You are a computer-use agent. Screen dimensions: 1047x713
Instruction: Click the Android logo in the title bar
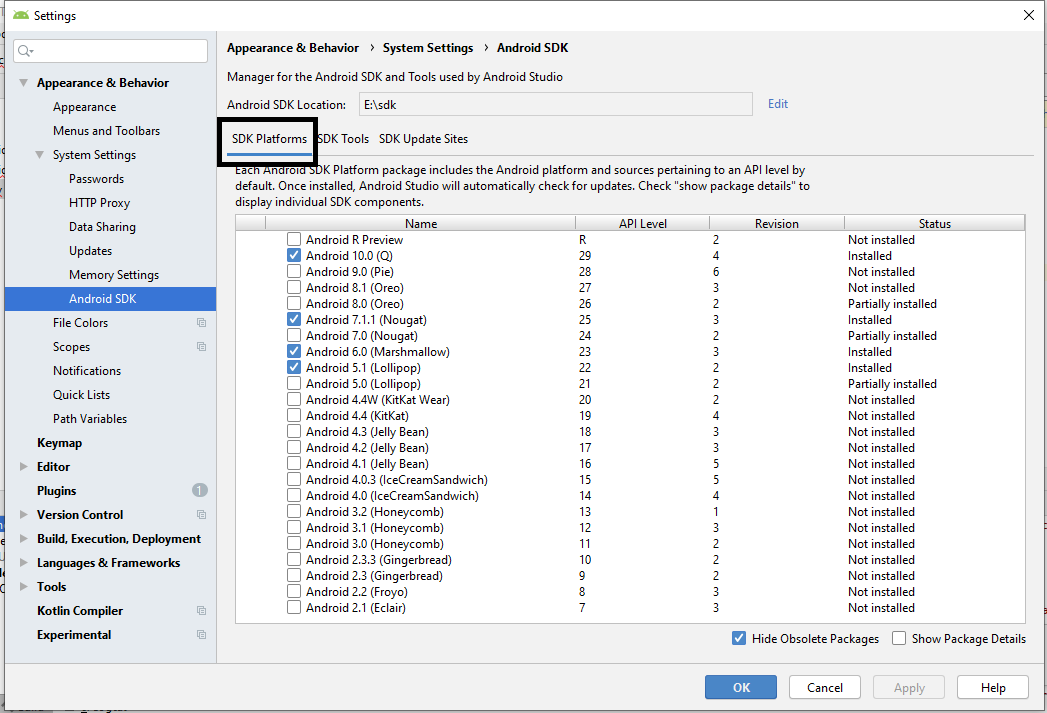tap(20, 15)
